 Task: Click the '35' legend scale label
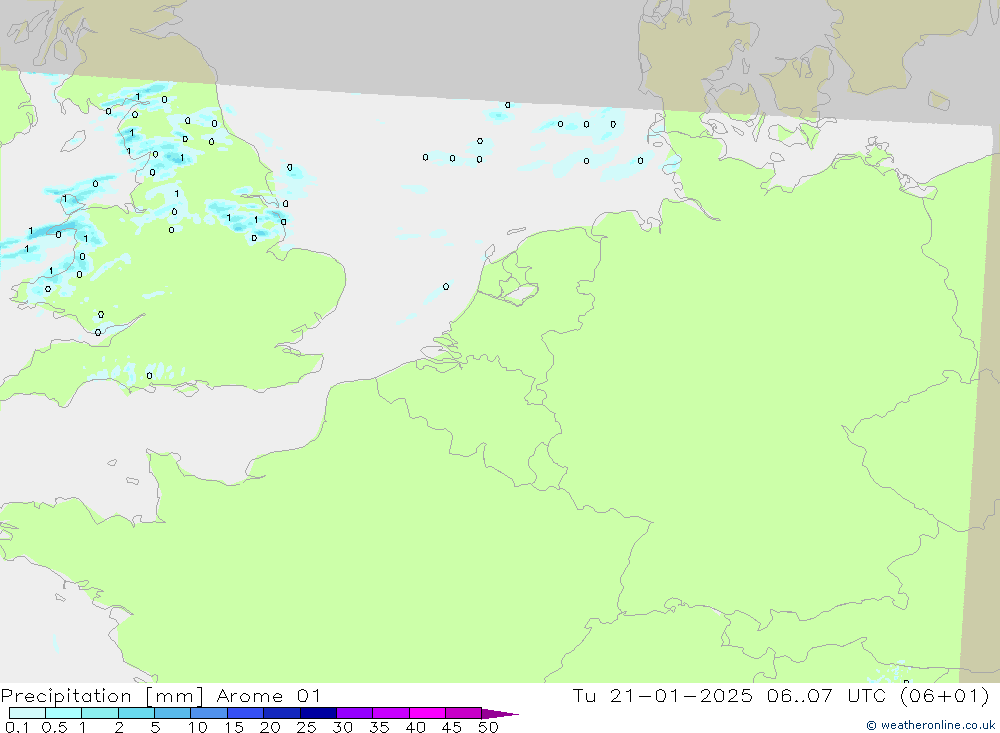tap(379, 727)
